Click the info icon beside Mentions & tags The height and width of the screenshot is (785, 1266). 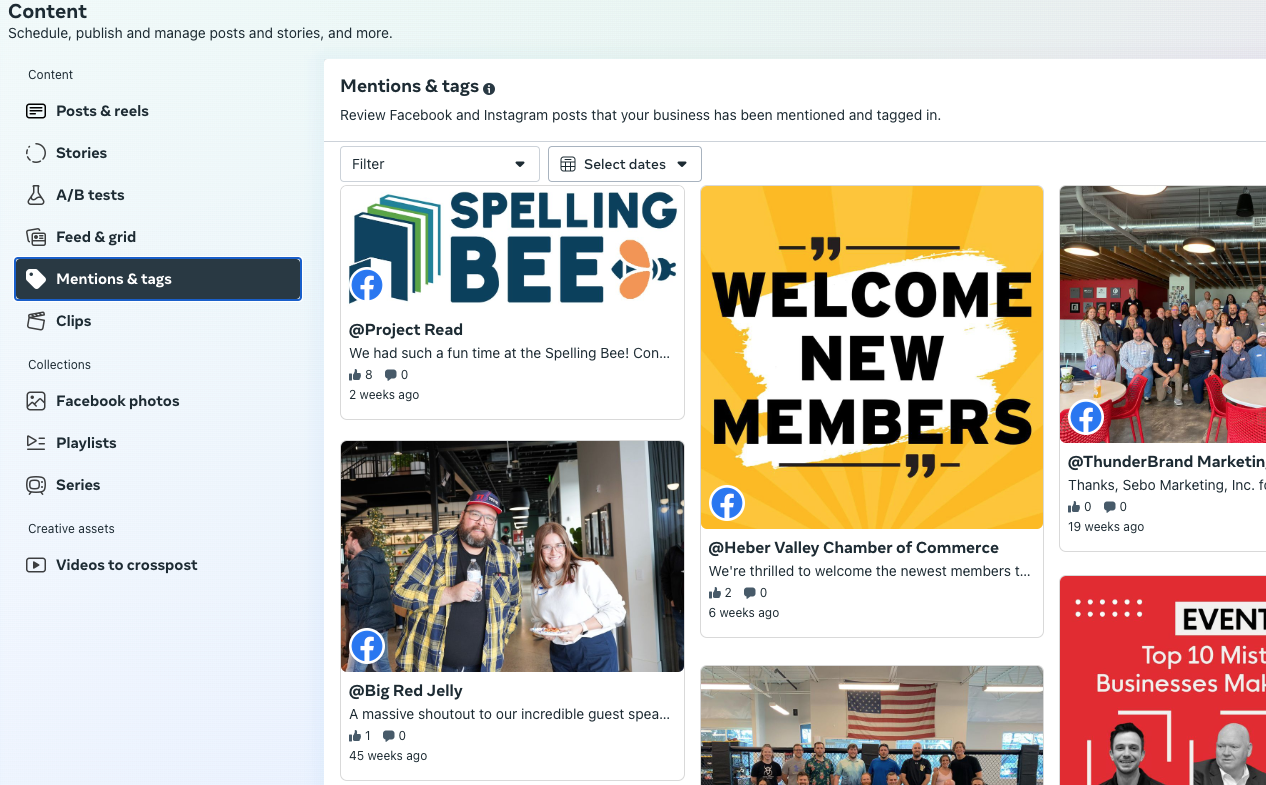tap(489, 89)
